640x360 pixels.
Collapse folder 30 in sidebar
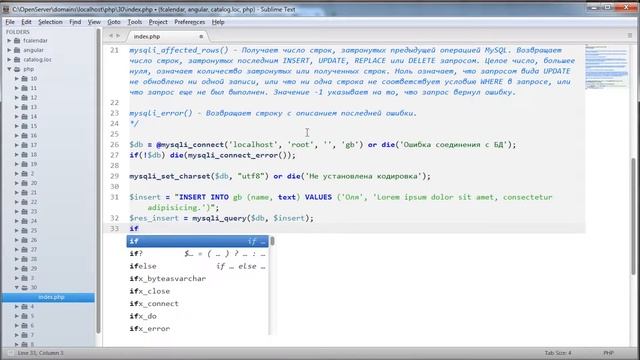(17, 287)
